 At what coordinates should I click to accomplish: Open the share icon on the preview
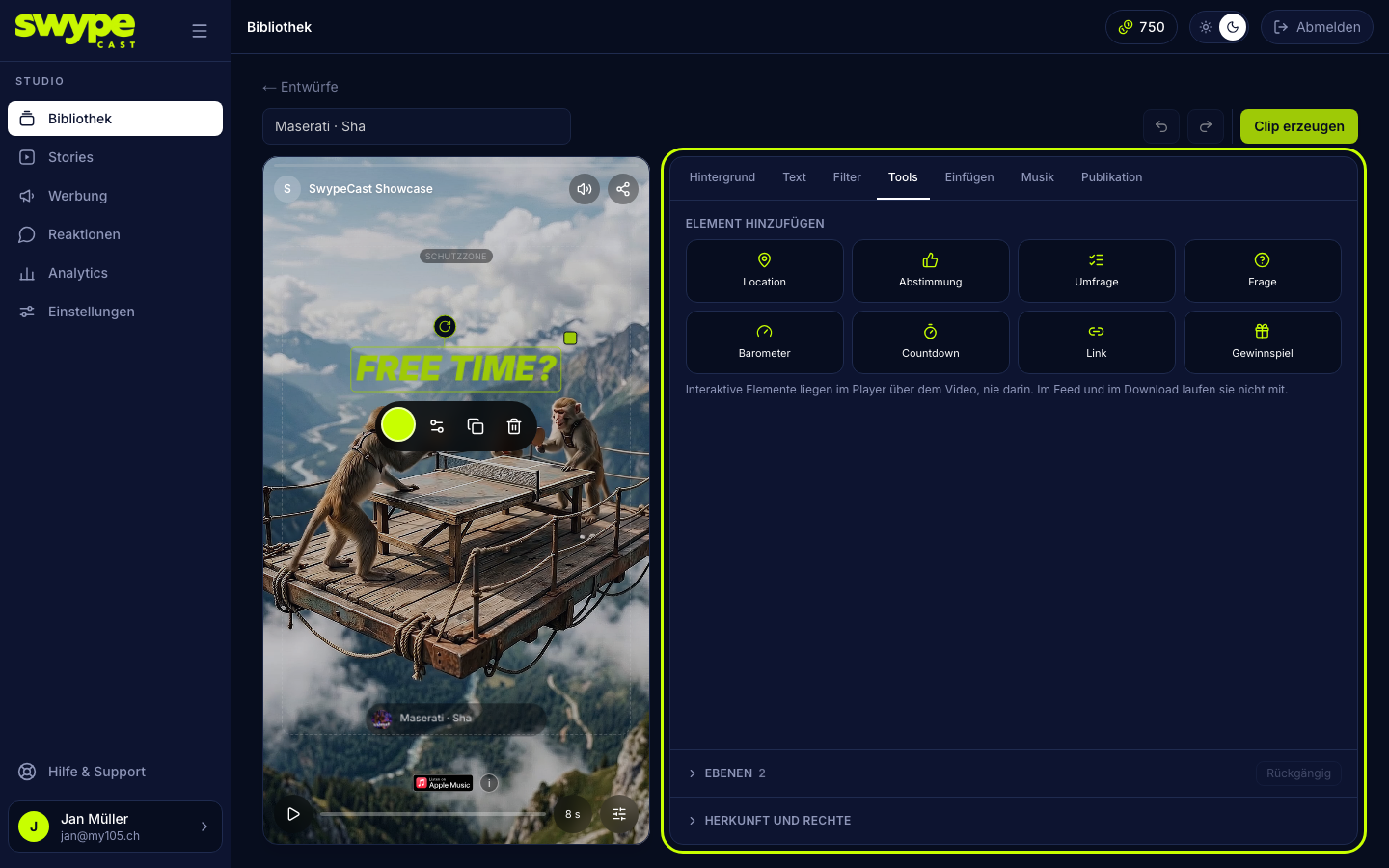click(623, 189)
